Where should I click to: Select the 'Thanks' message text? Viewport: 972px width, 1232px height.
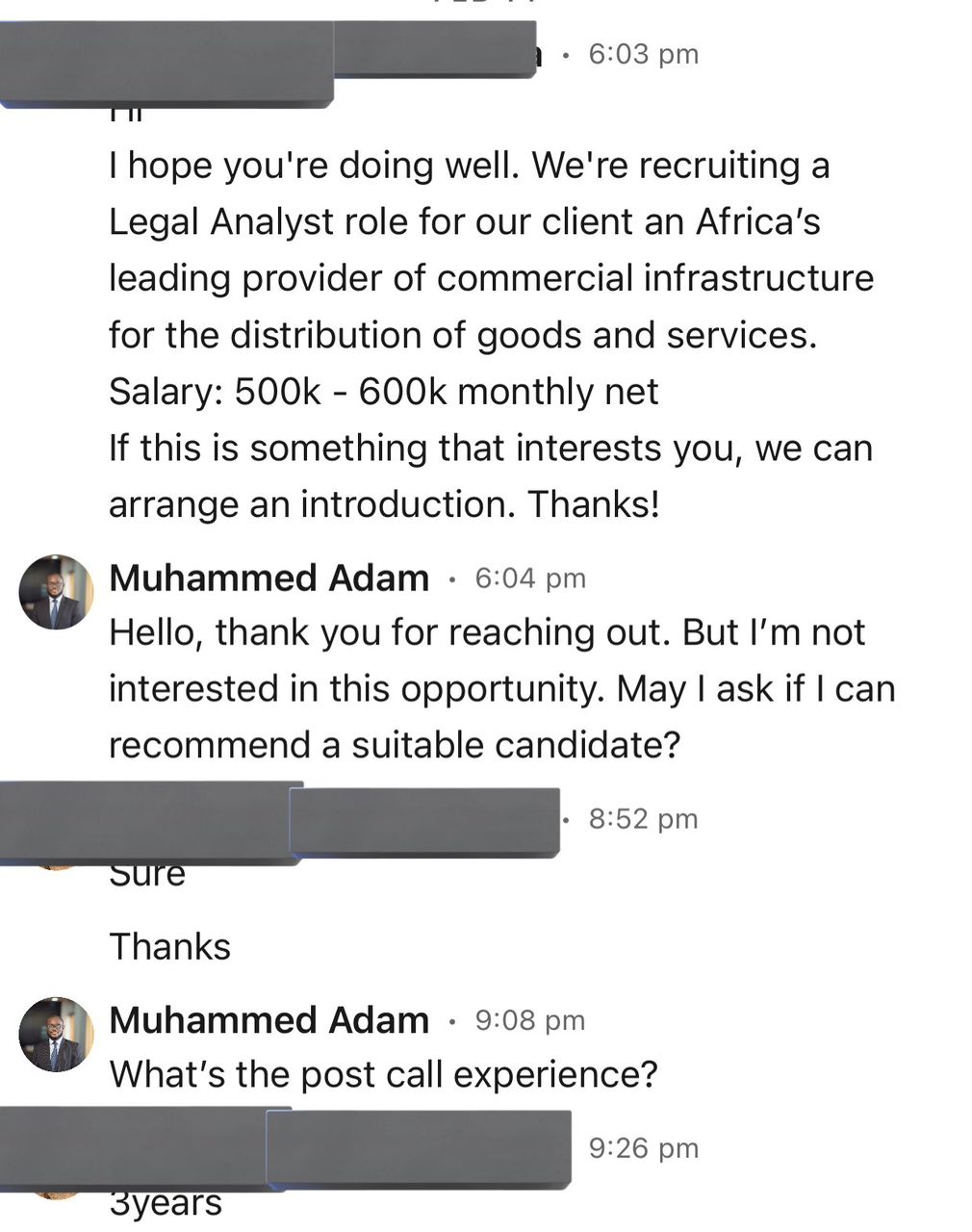coord(170,946)
